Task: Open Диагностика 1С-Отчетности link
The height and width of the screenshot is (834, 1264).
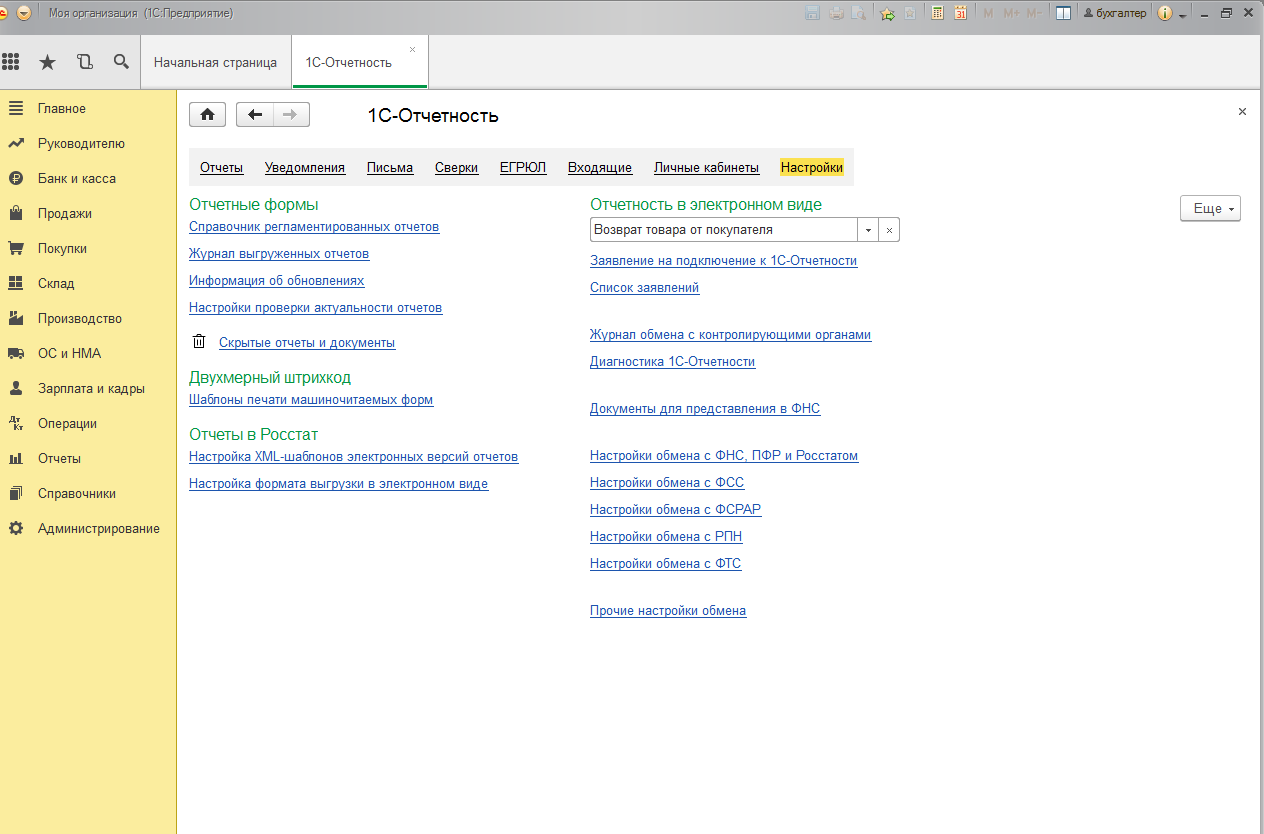Action: (673, 362)
